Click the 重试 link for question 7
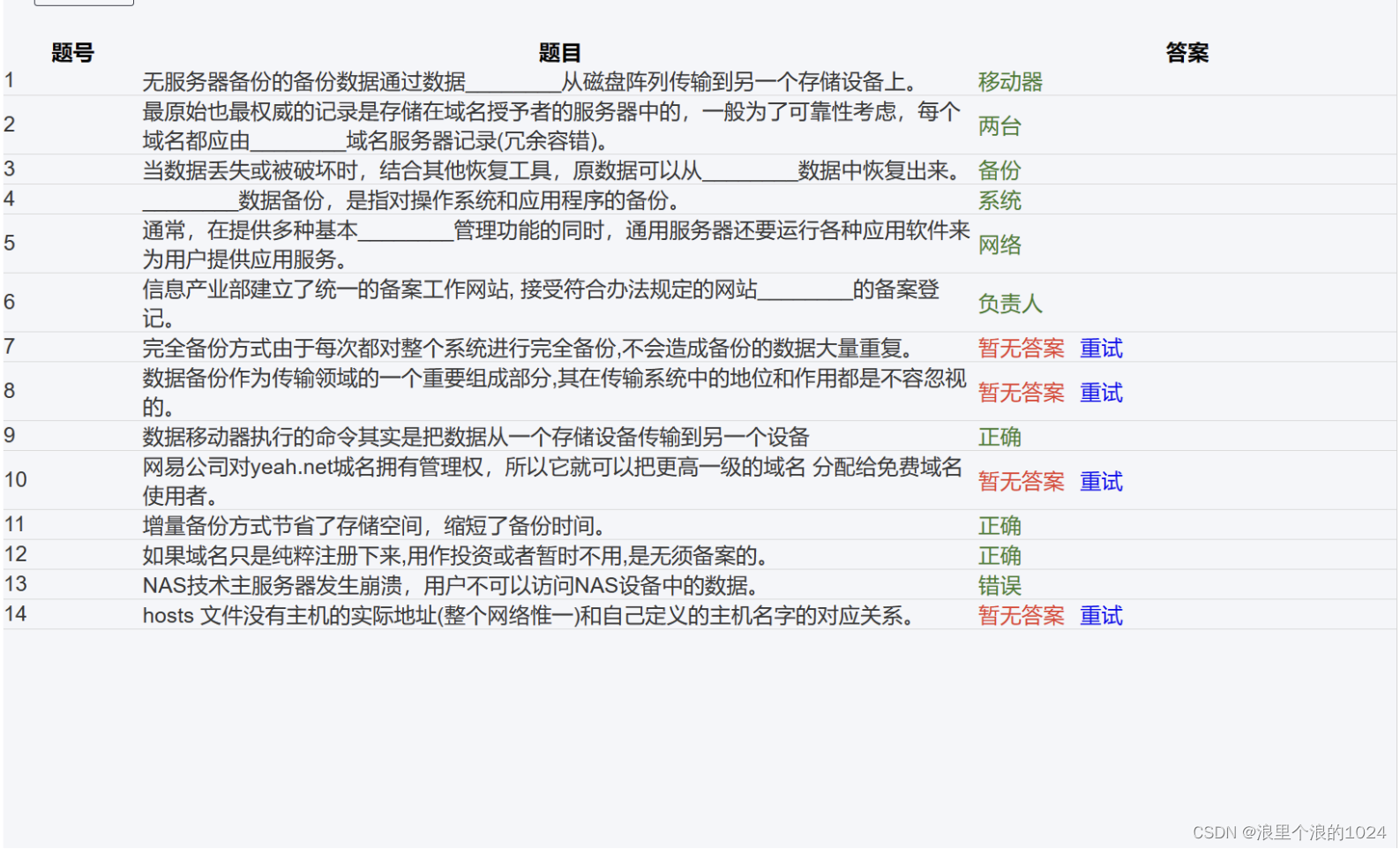The image size is (1400, 849). tap(1101, 349)
